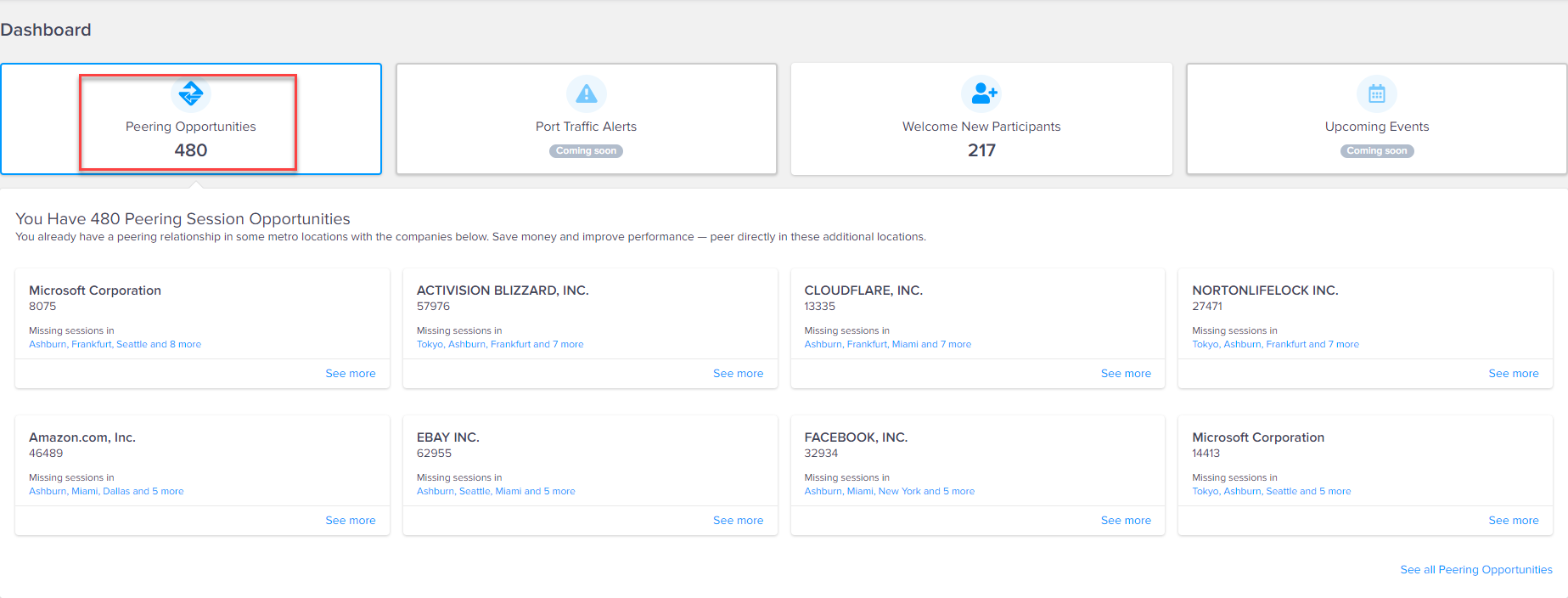Image resolution: width=1568 pixels, height=598 pixels.
Task: Click the ASN number 57976
Action: [x=433, y=307]
